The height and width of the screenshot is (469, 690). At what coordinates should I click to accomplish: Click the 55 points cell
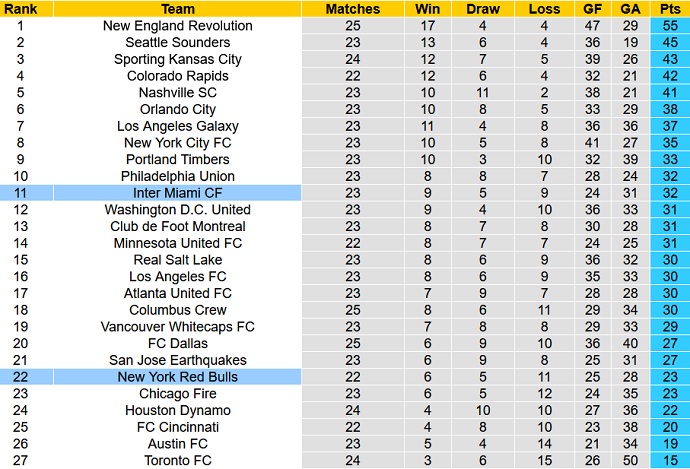[x=666, y=25]
